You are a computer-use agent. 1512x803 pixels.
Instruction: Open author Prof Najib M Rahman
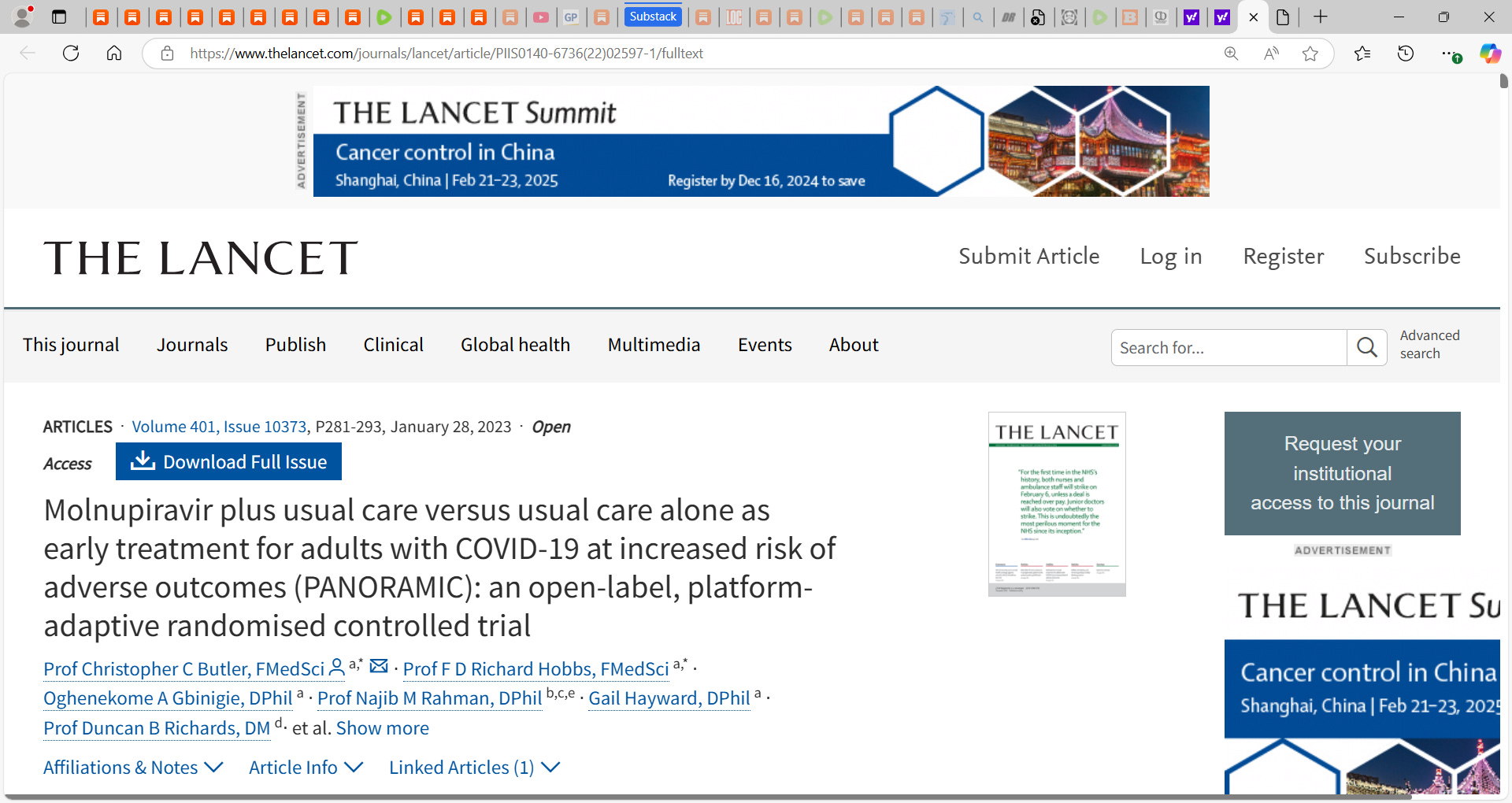429,698
